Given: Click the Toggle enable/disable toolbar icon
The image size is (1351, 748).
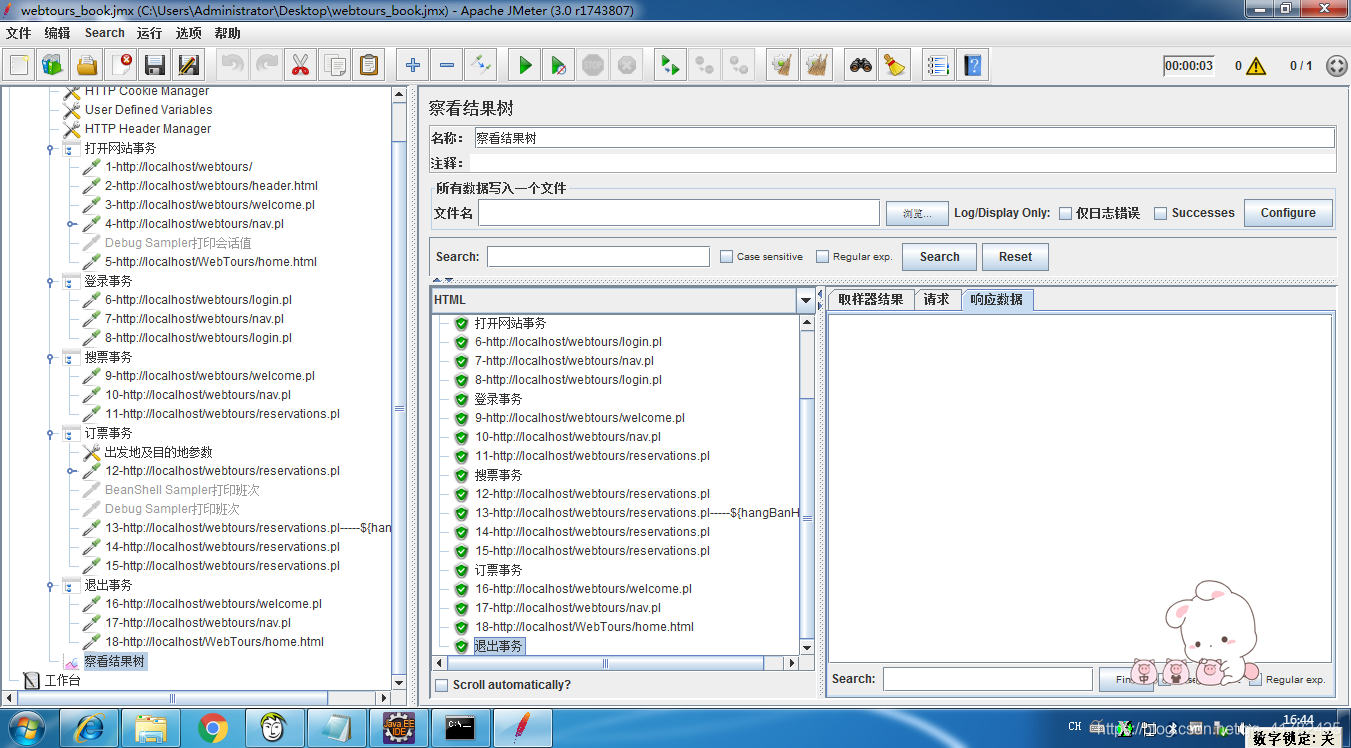Looking at the screenshot, I should pos(481,66).
